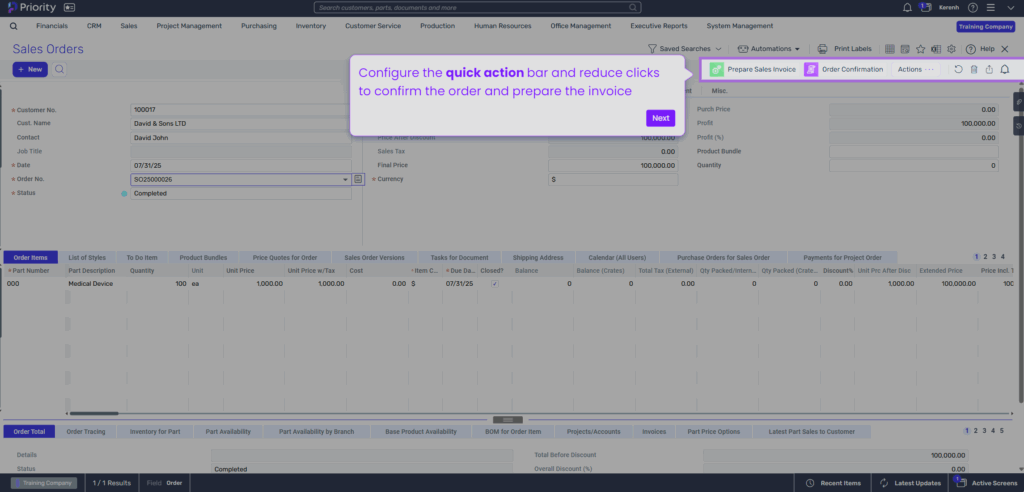Screen dimensions: 1024x492
Task: Click the pane splitter handle above Order Total
Action: 509,419
